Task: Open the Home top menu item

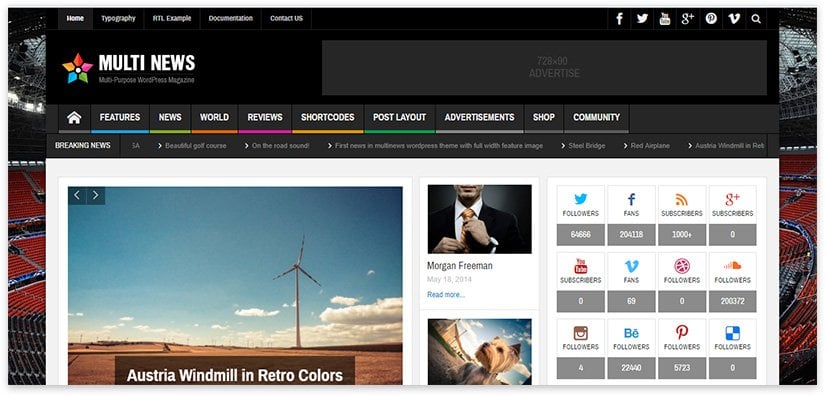Action: [75, 18]
